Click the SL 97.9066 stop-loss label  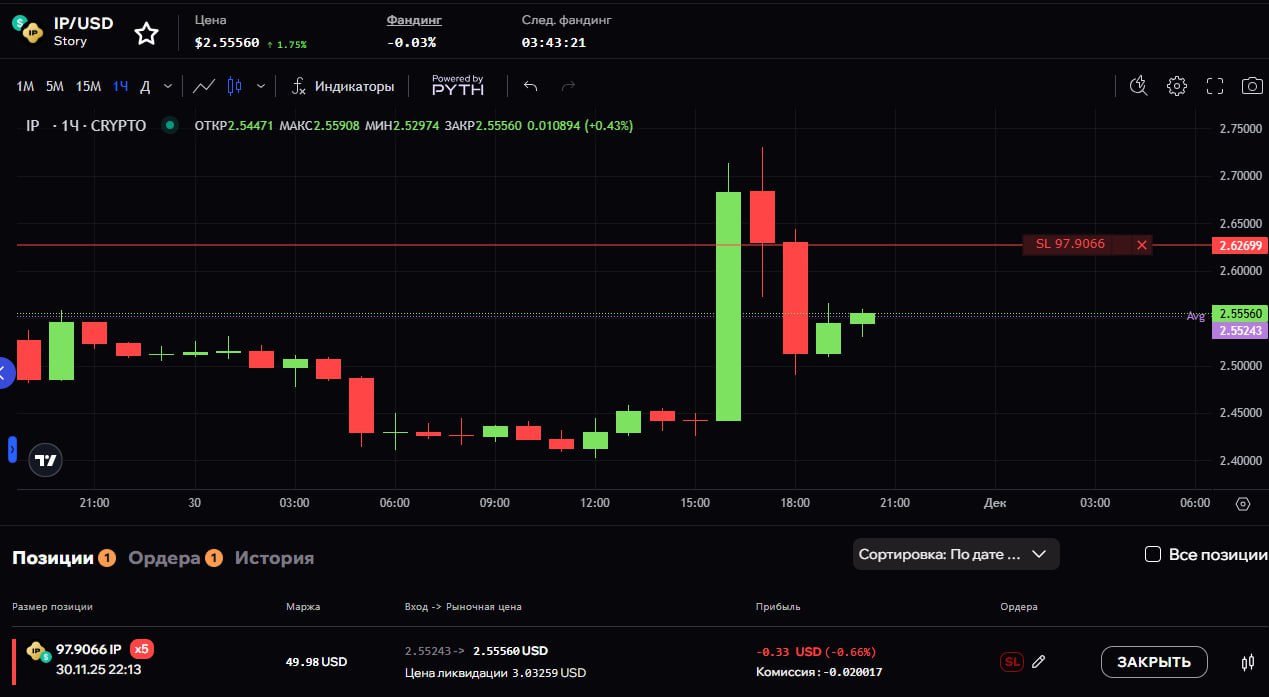coord(1070,244)
